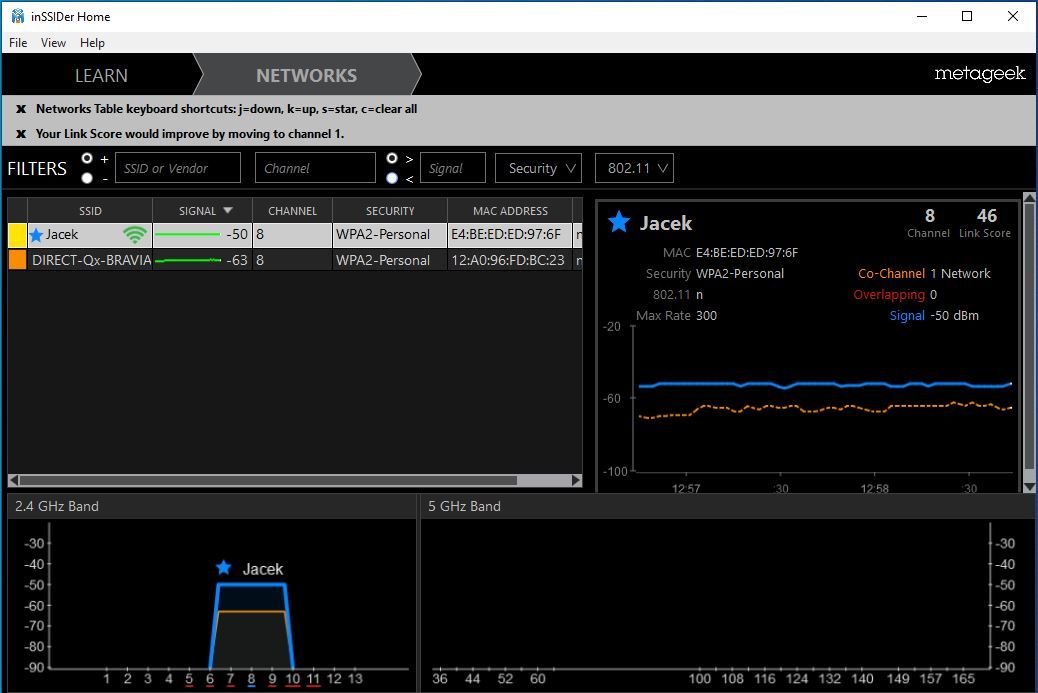The height and width of the screenshot is (693, 1038).
Task: Open the Help menu
Action: [92, 43]
